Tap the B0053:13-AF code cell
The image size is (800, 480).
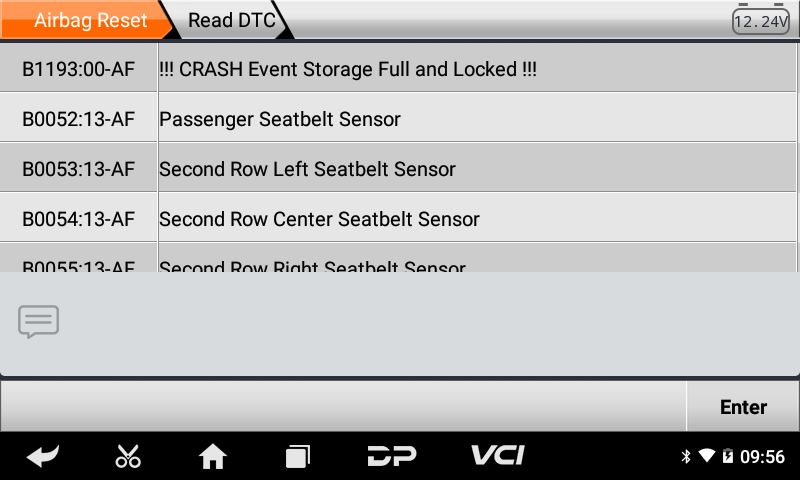pyautogui.click(x=79, y=169)
